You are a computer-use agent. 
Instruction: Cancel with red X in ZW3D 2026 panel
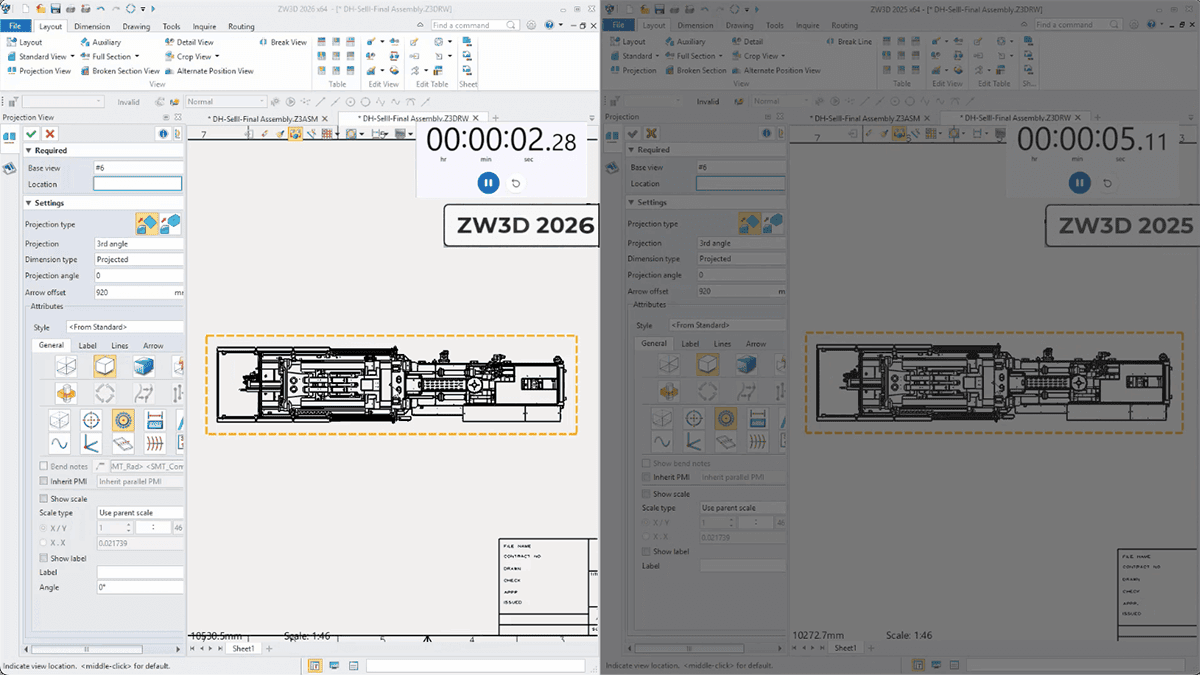pyautogui.click(x=50, y=133)
